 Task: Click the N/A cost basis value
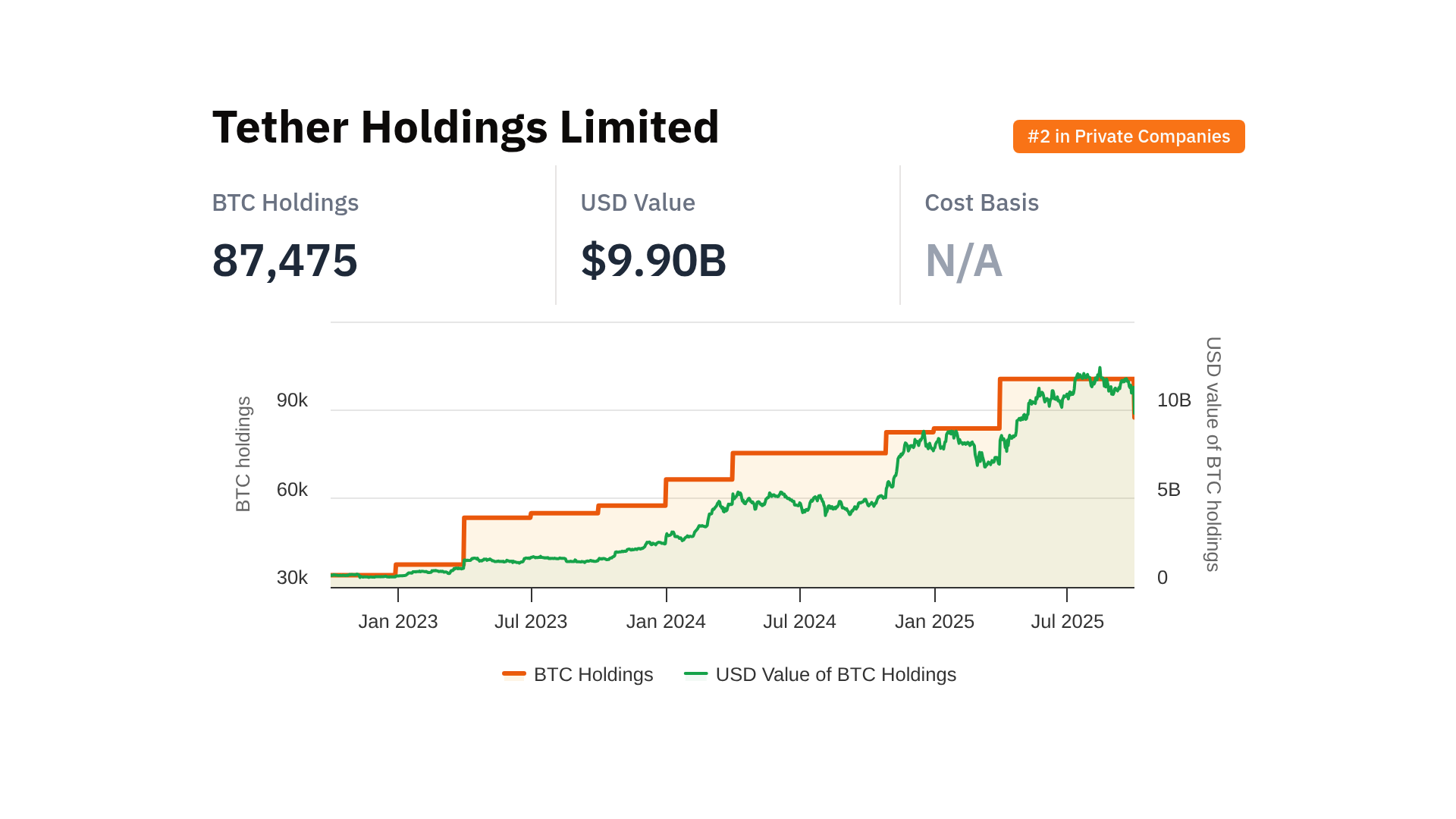pos(964,261)
